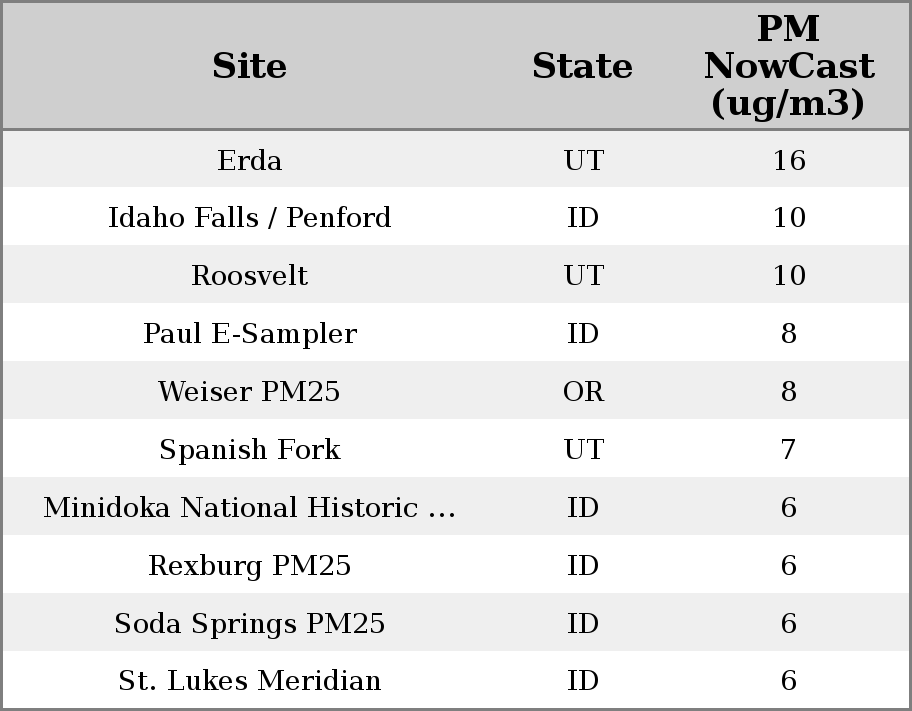Screen dimensions: 912x711
Task: Open the Rexburg PM25 site entry
Action: point(249,566)
